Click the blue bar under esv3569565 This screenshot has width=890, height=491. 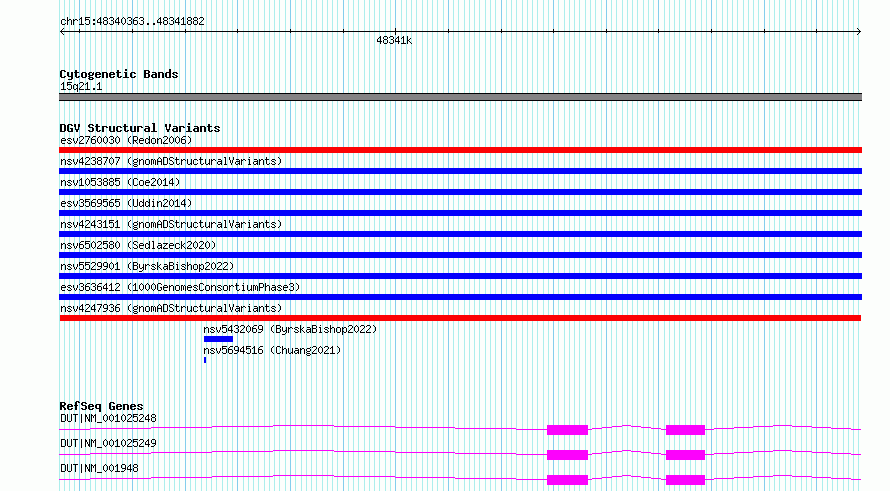point(460,213)
